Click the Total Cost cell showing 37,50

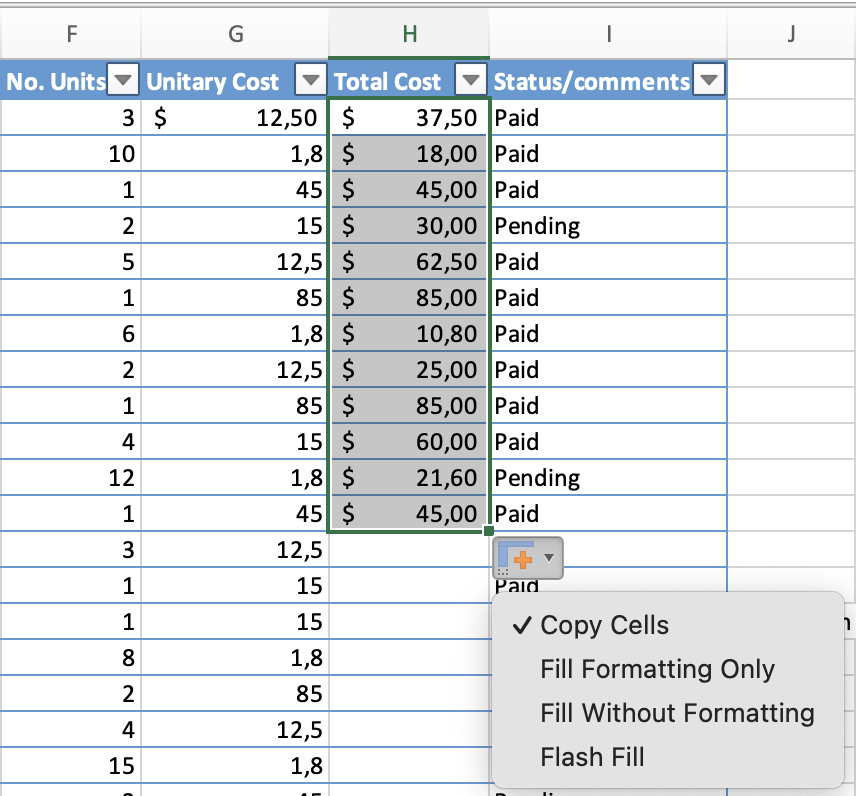click(408, 118)
